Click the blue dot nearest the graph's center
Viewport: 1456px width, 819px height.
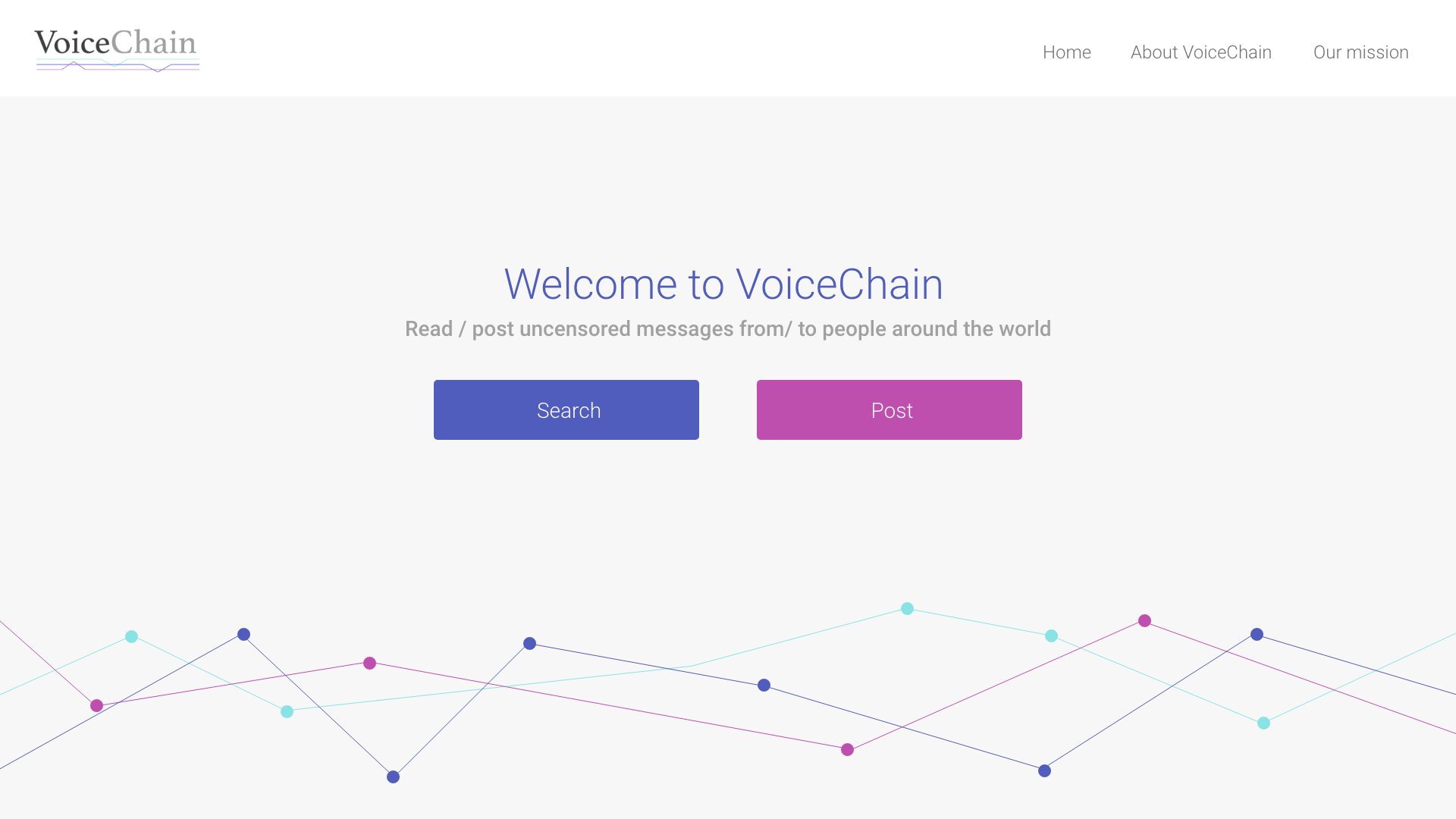point(764,685)
